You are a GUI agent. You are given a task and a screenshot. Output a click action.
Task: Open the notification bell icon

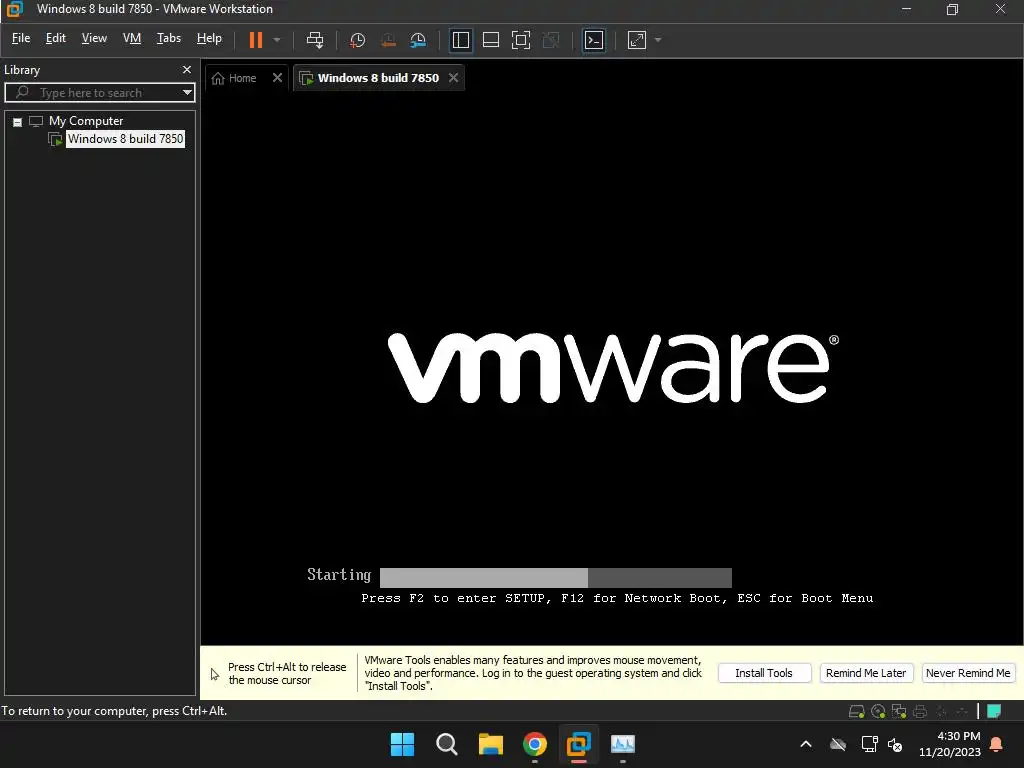[997, 744]
